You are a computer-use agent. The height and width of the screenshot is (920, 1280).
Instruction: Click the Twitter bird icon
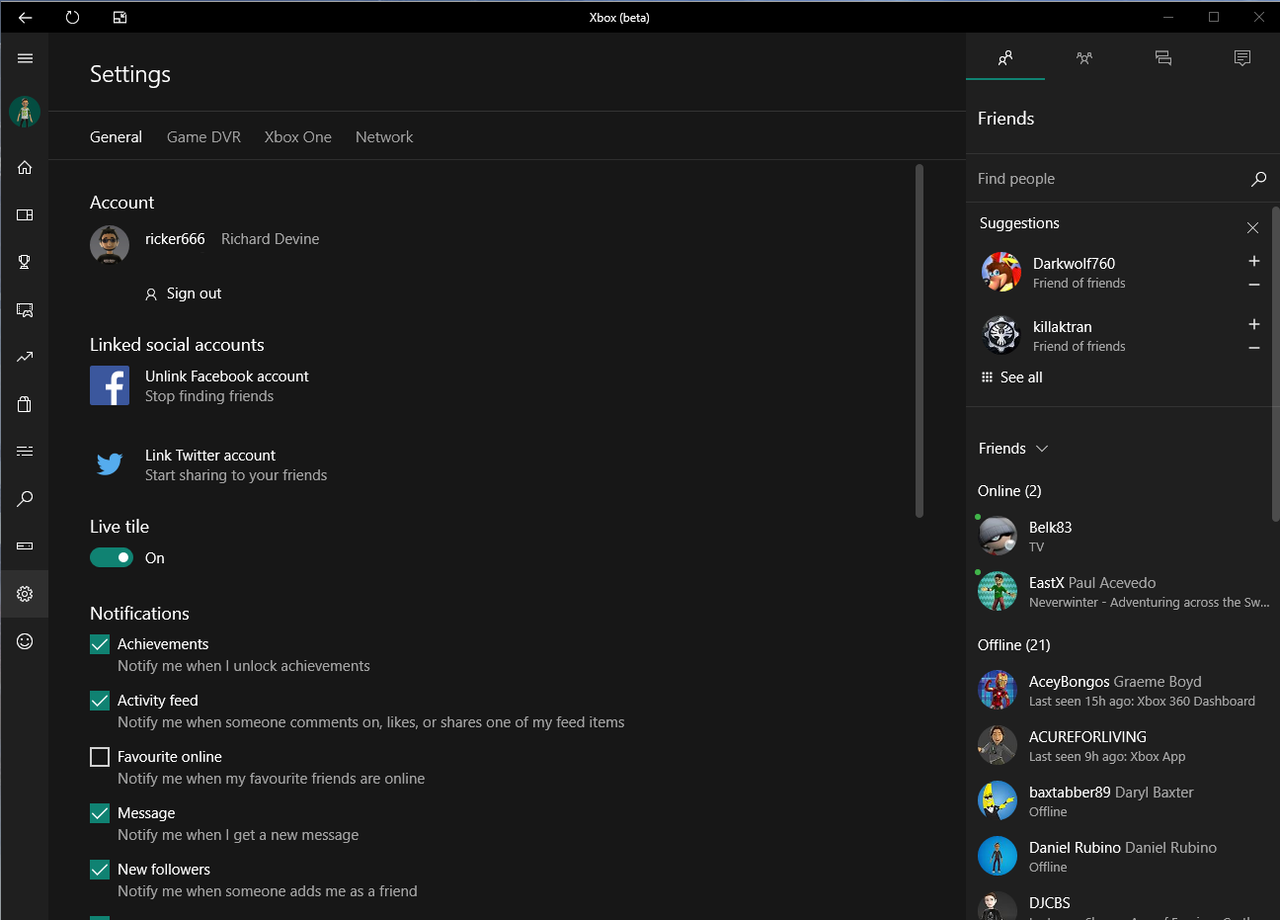109,464
